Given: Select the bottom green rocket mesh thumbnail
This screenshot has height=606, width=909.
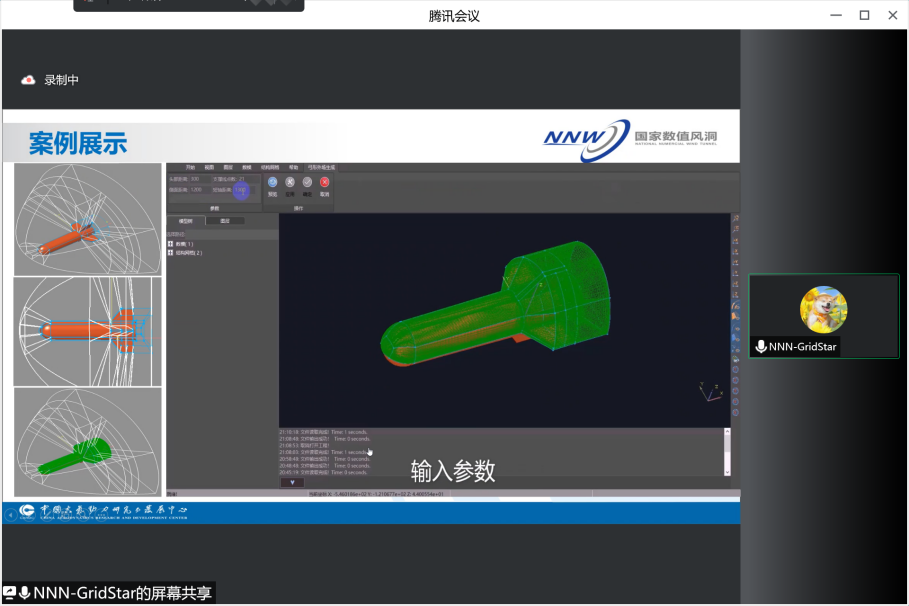Looking at the screenshot, I should [87, 442].
